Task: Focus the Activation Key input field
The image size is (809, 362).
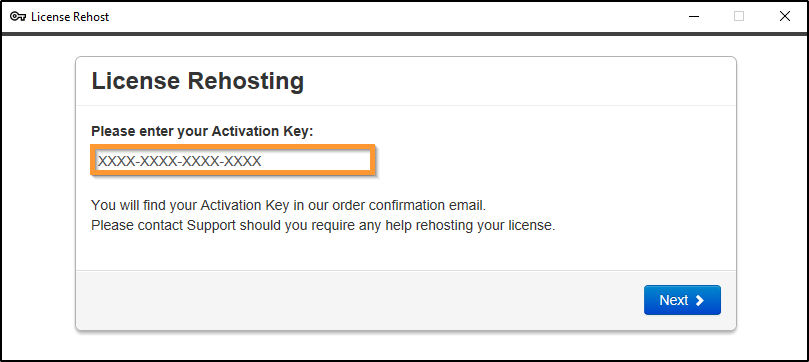Action: pyautogui.click(x=233, y=161)
